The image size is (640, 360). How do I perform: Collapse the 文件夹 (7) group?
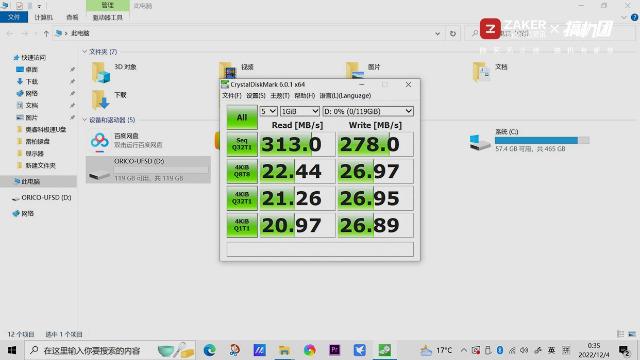[x=84, y=51]
